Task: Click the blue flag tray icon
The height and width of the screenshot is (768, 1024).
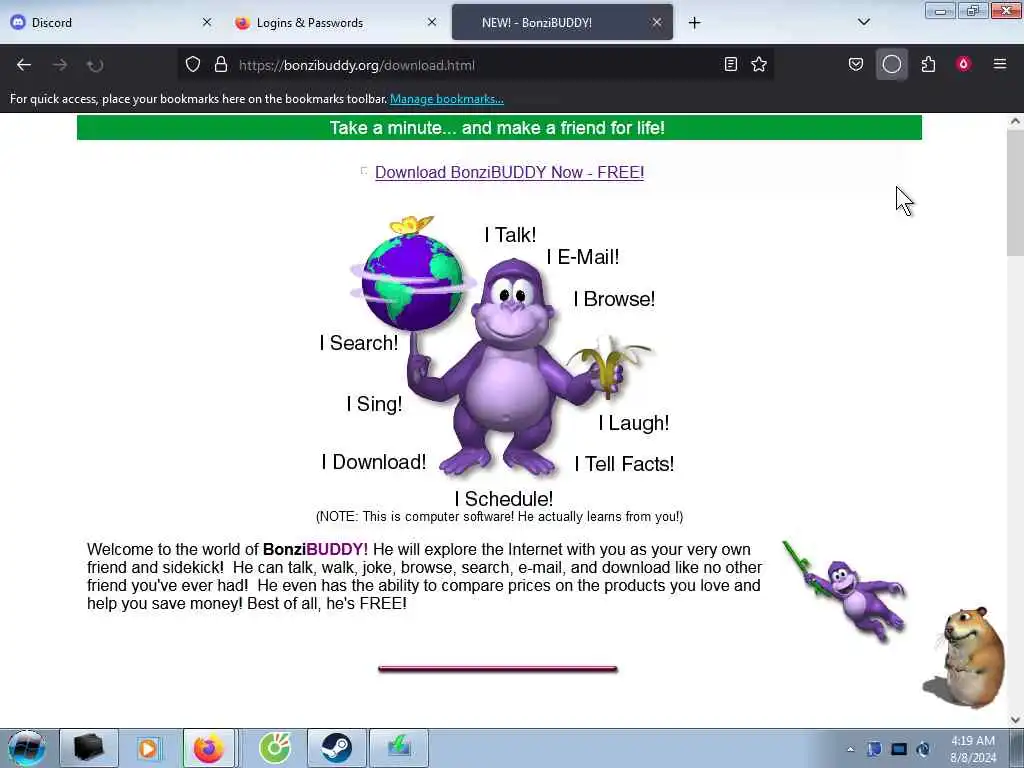Action: (x=874, y=749)
